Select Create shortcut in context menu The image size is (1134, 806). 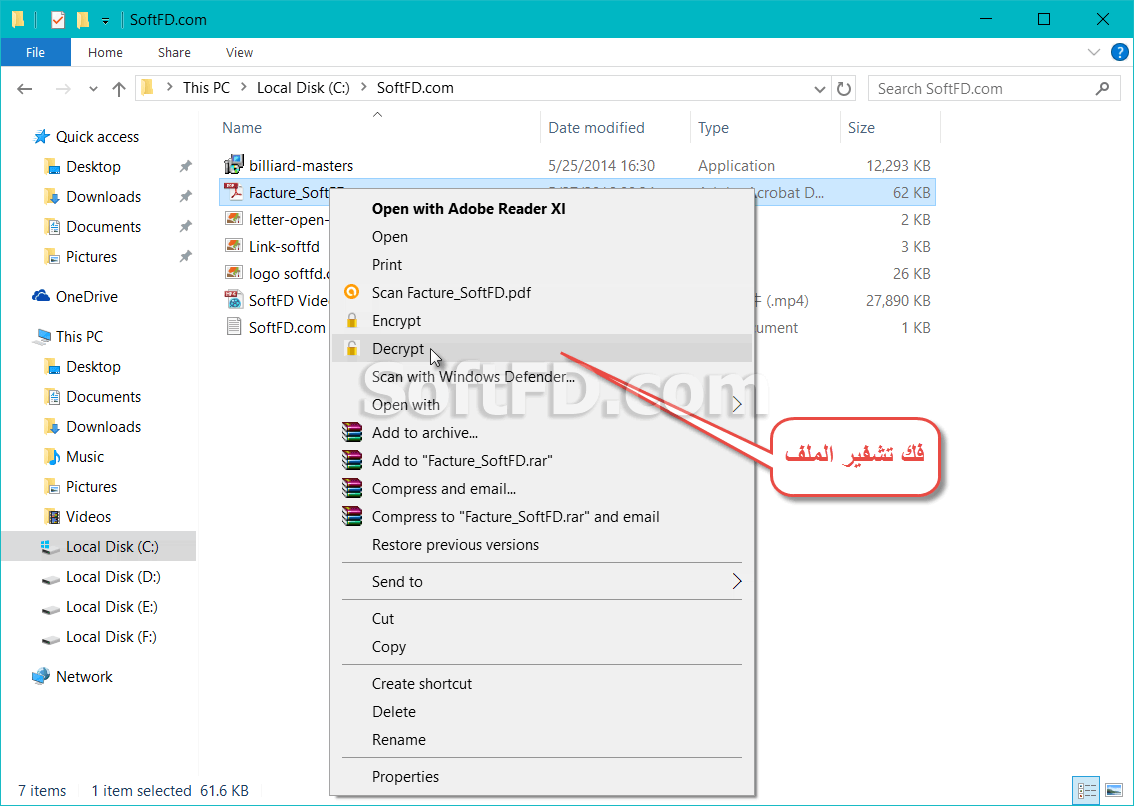click(542, 684)
